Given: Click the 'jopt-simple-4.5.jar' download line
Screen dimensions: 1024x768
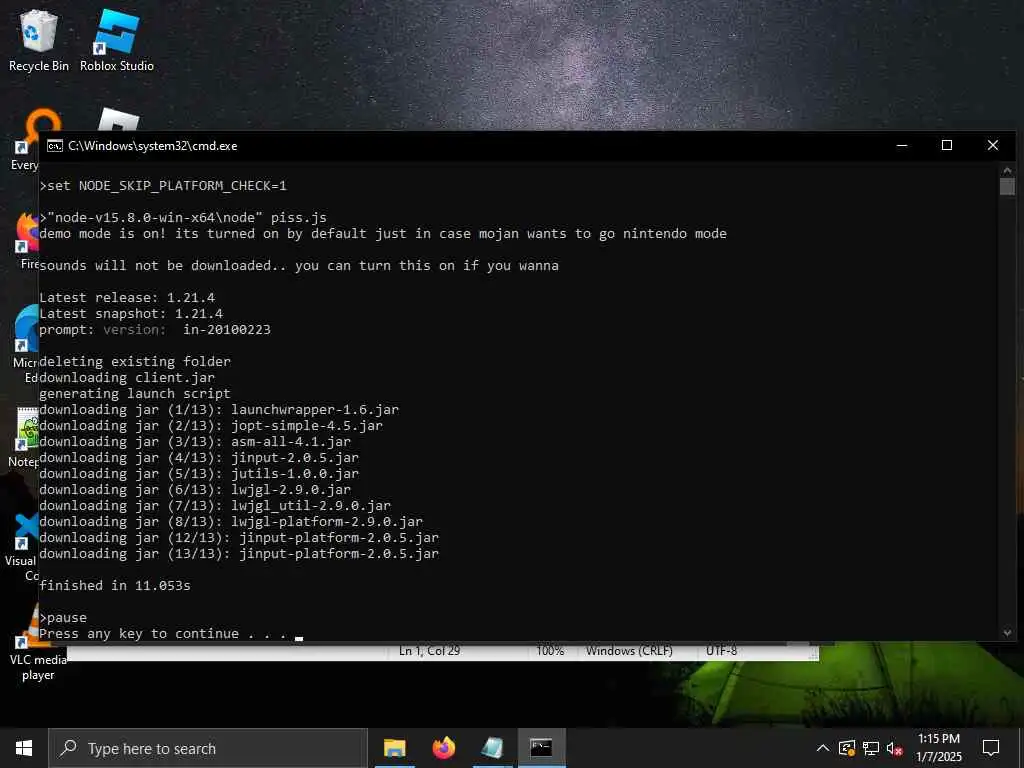Looking at the screenshot, I should pos(211,425).
